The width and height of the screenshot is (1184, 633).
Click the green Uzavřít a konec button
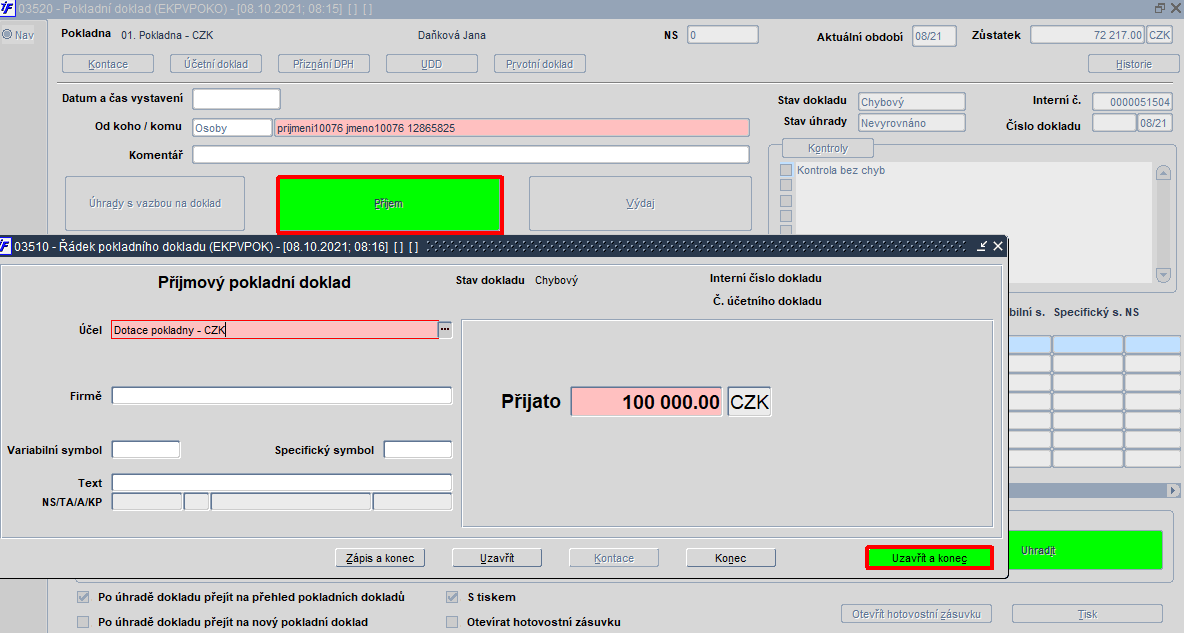pos(929,557)
